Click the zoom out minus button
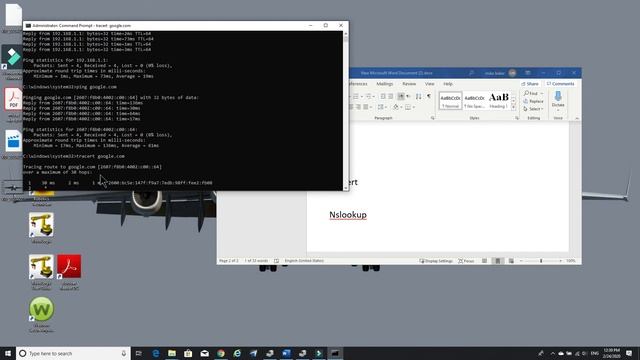Viewport: 640px width, 360px height. (x=521, y=260)
